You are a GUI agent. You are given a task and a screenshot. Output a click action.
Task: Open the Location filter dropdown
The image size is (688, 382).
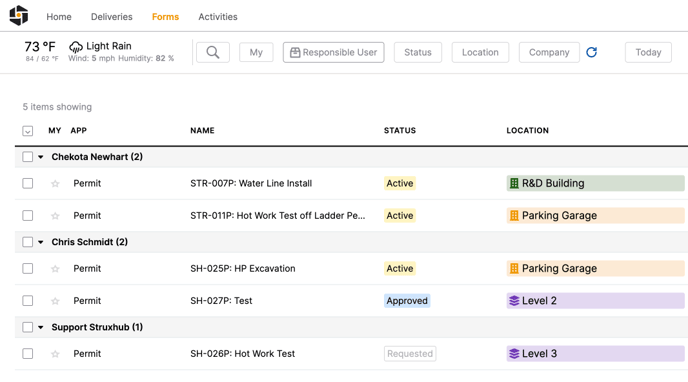(480, 52)
